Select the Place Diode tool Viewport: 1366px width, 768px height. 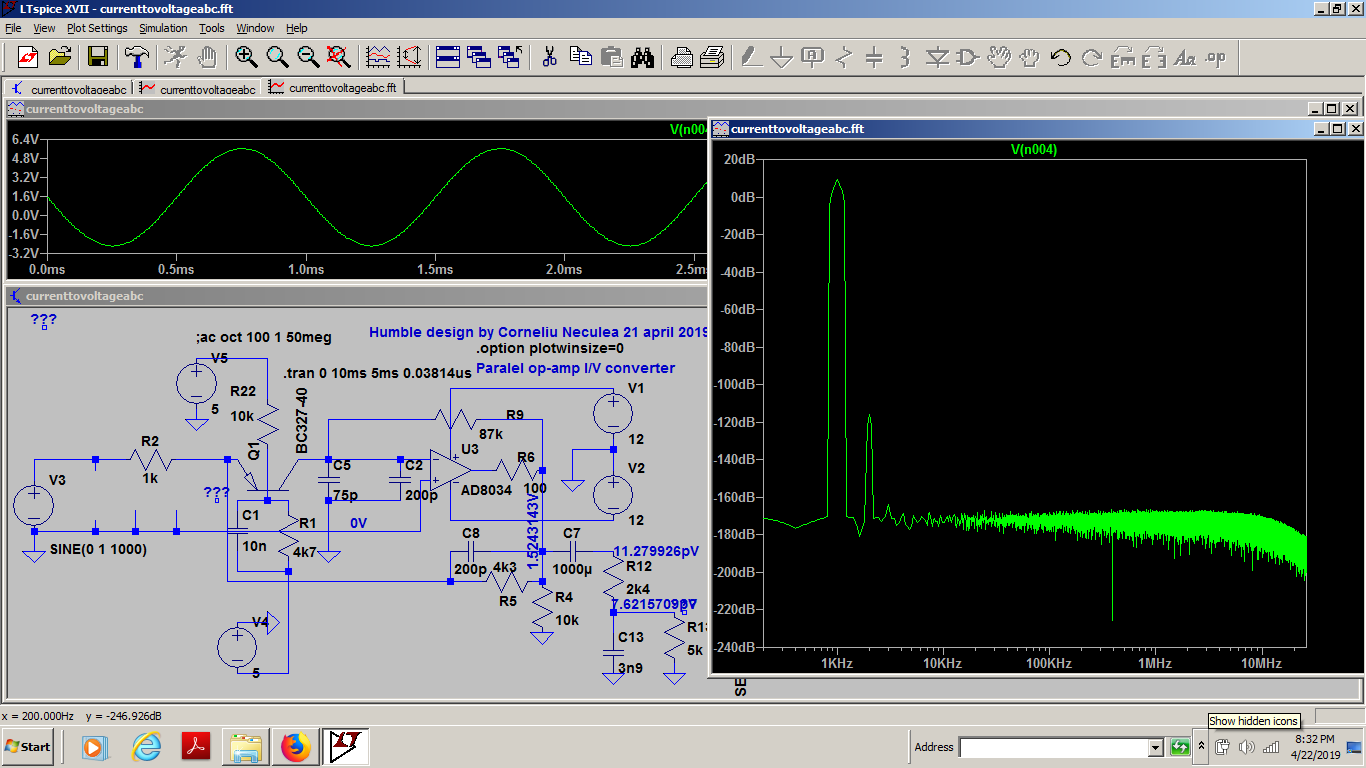pyautogui.click(x=937, y=56)
